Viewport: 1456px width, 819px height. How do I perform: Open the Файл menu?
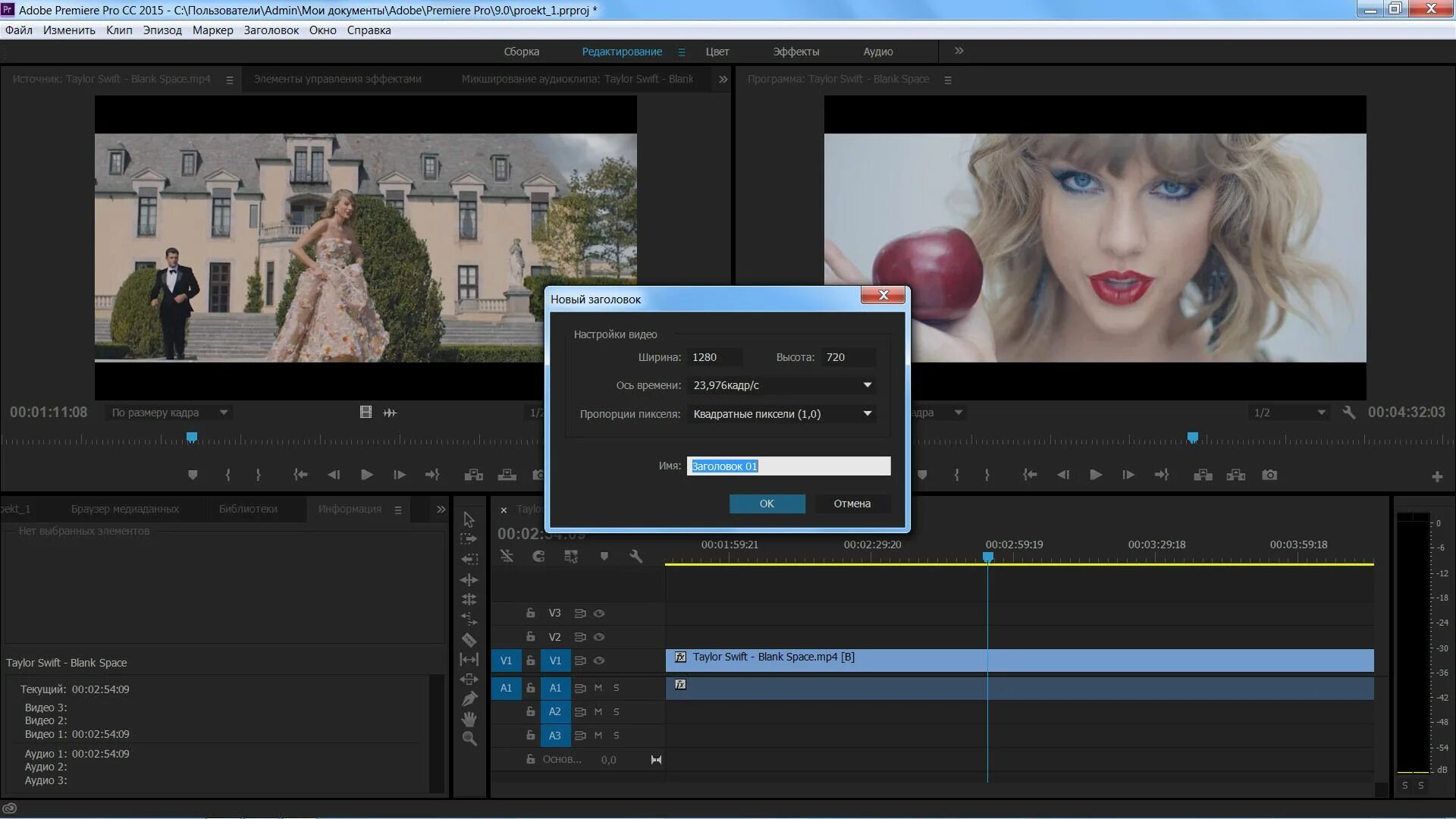19,30
